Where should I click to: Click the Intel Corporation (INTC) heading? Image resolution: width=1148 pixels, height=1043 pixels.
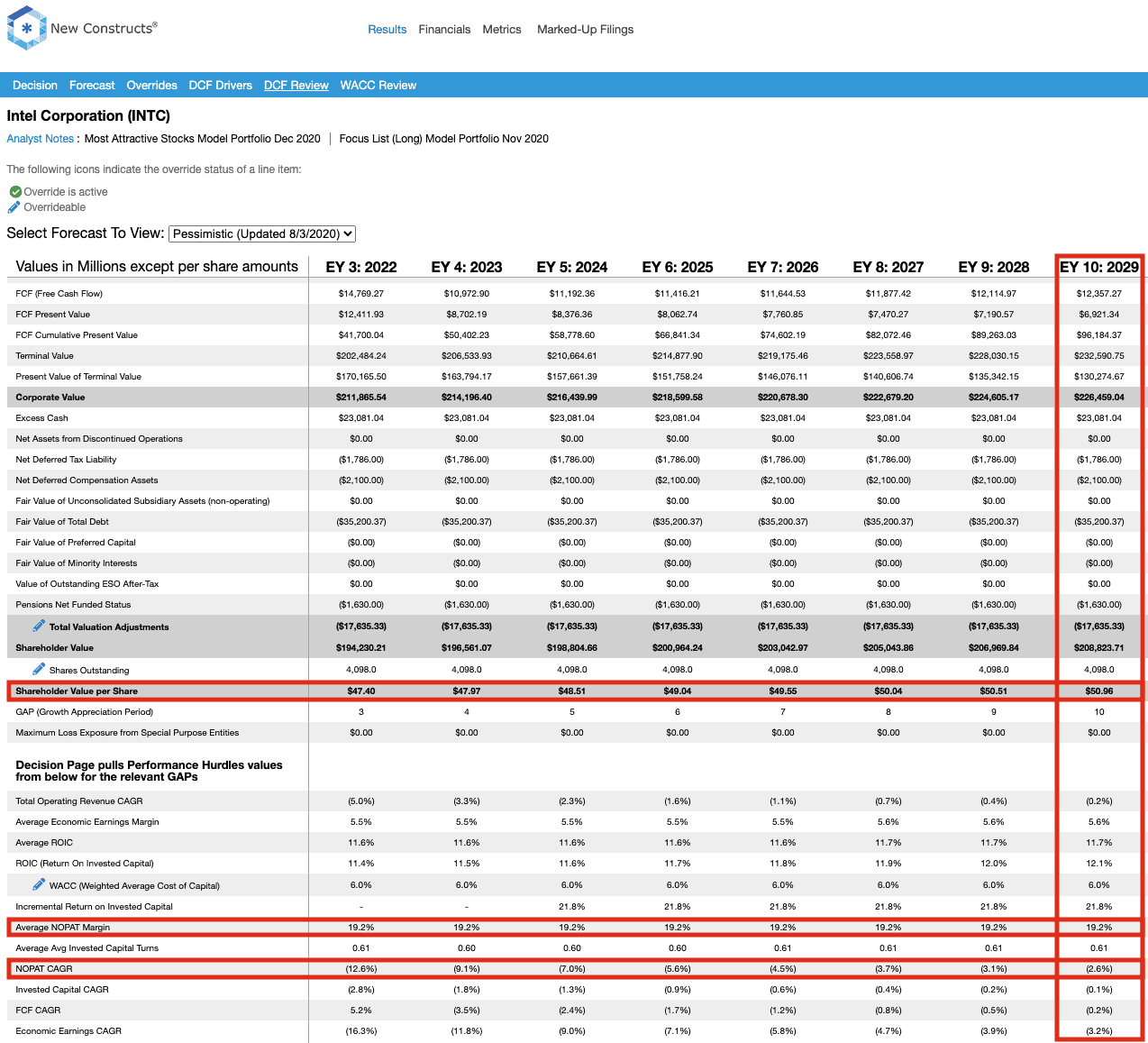[x=88, y=115]
